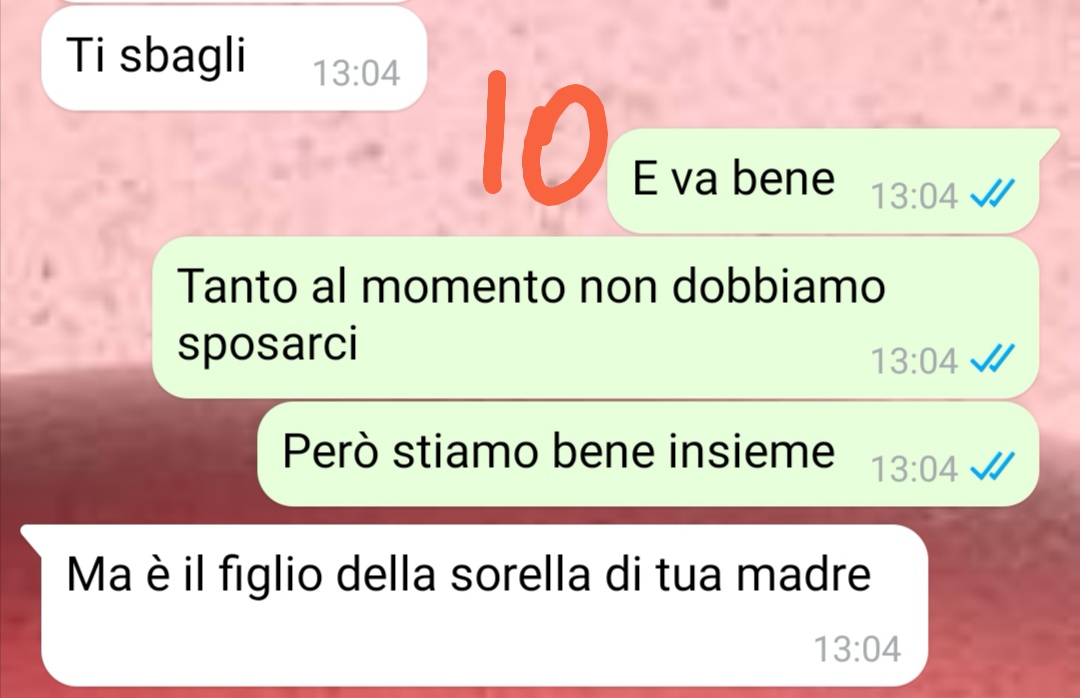Click the word "dobbiamo" in the sent message
This screenshot has width=1080, height=698.
point(778,285)
